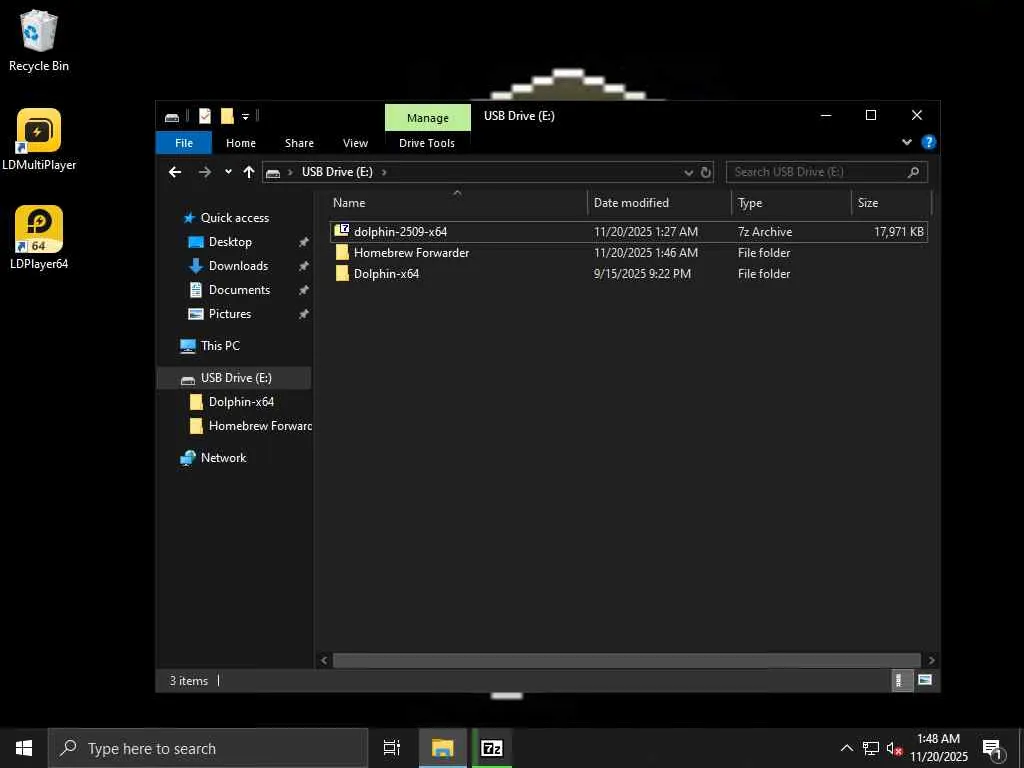
Task: Sort by the Size column header
Action: coord(891,202)
